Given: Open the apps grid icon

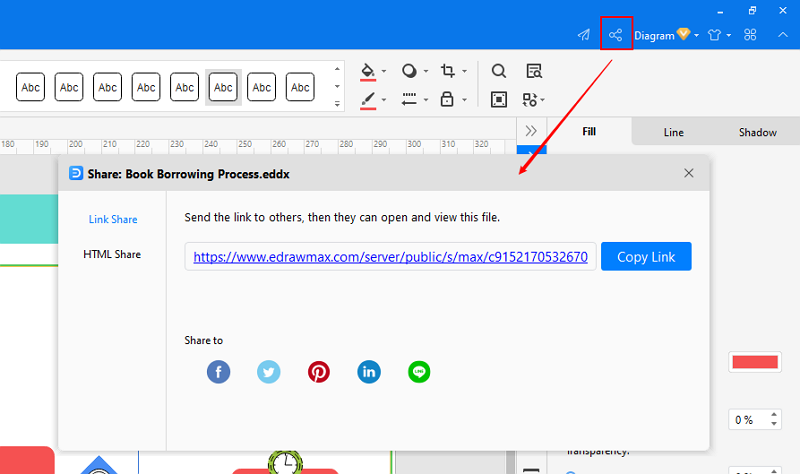Looking at the screenshot, I should pyautogui.click(x=750, y=35).
